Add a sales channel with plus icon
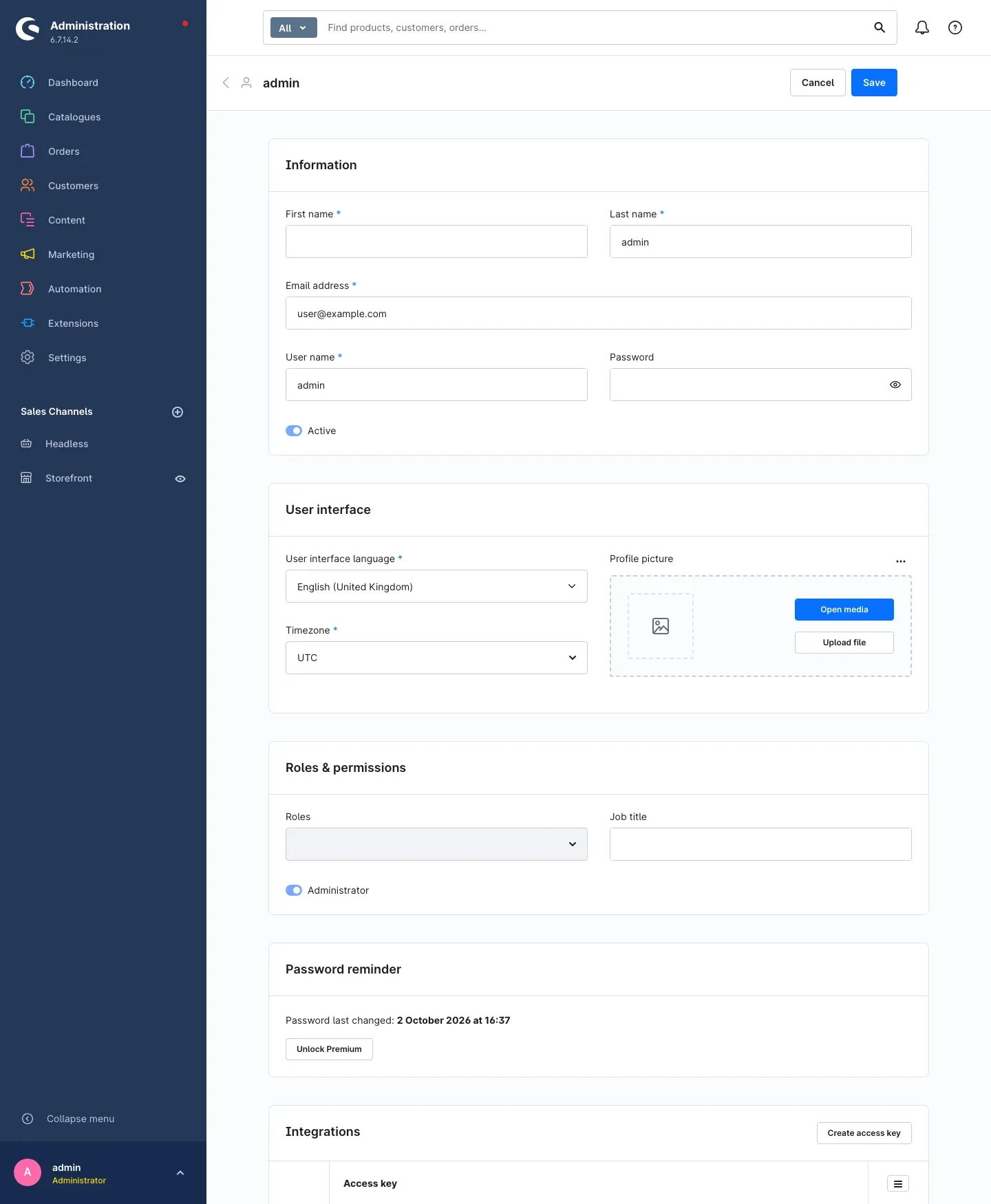Viewport: 991px width, 1204px height. [178, 412]
